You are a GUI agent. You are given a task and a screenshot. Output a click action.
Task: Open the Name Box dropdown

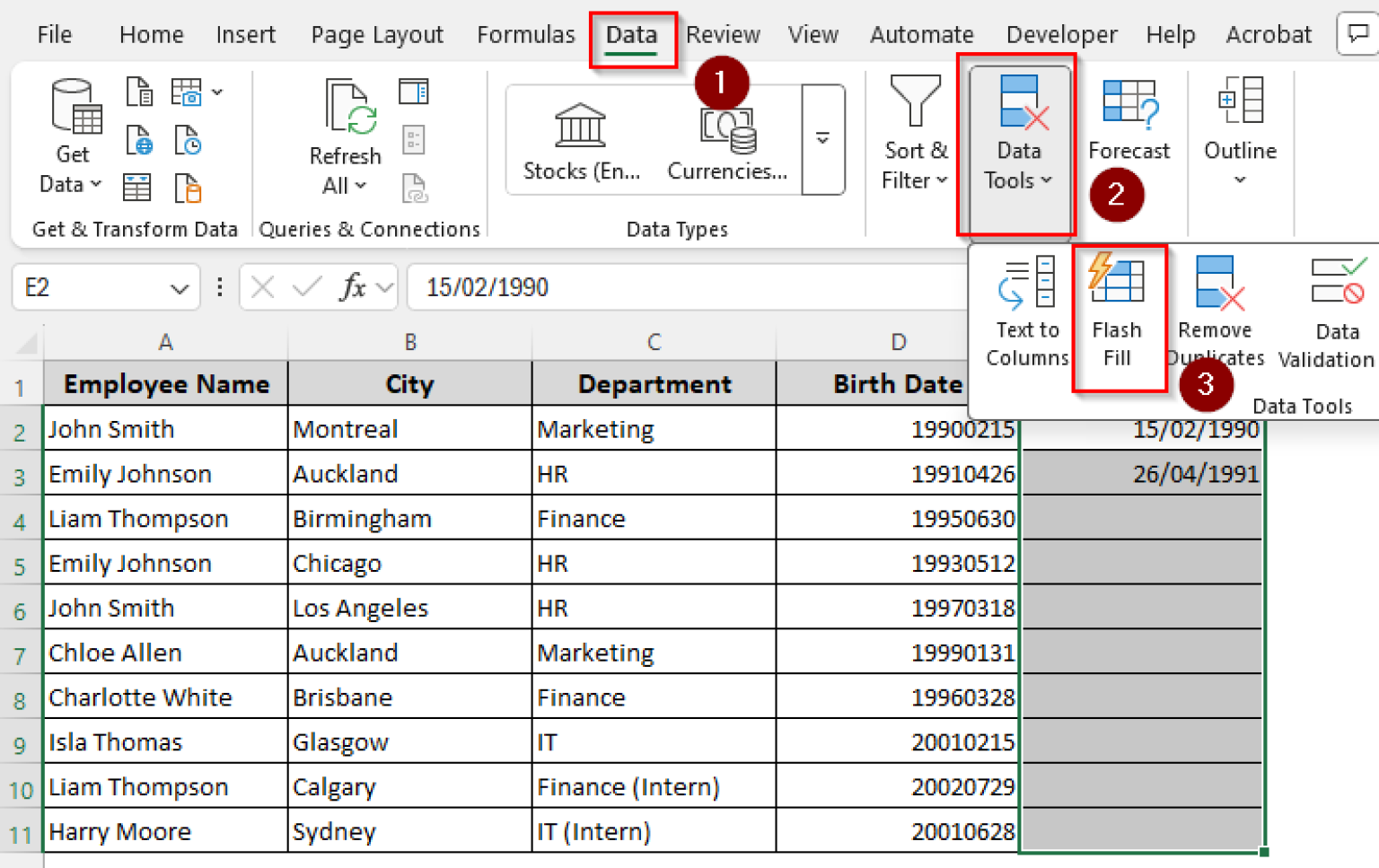pyautogui.click(x=176, y=287)
